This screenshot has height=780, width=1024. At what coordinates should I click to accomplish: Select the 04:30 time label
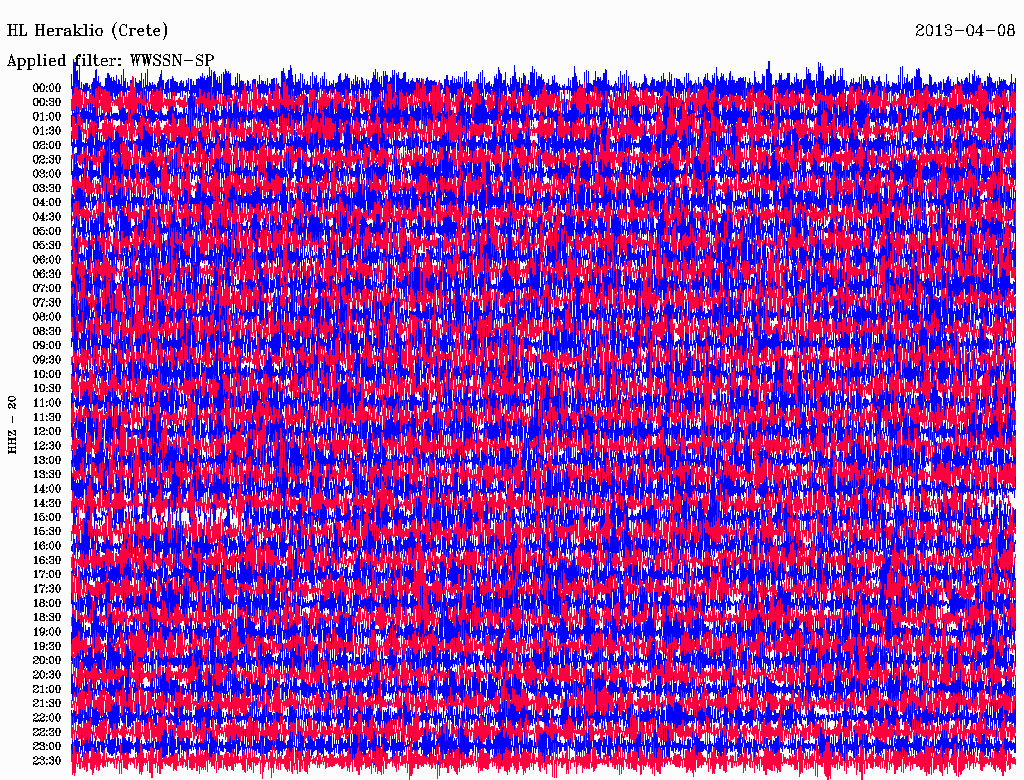pyautogui.click(x=46, y=216)
